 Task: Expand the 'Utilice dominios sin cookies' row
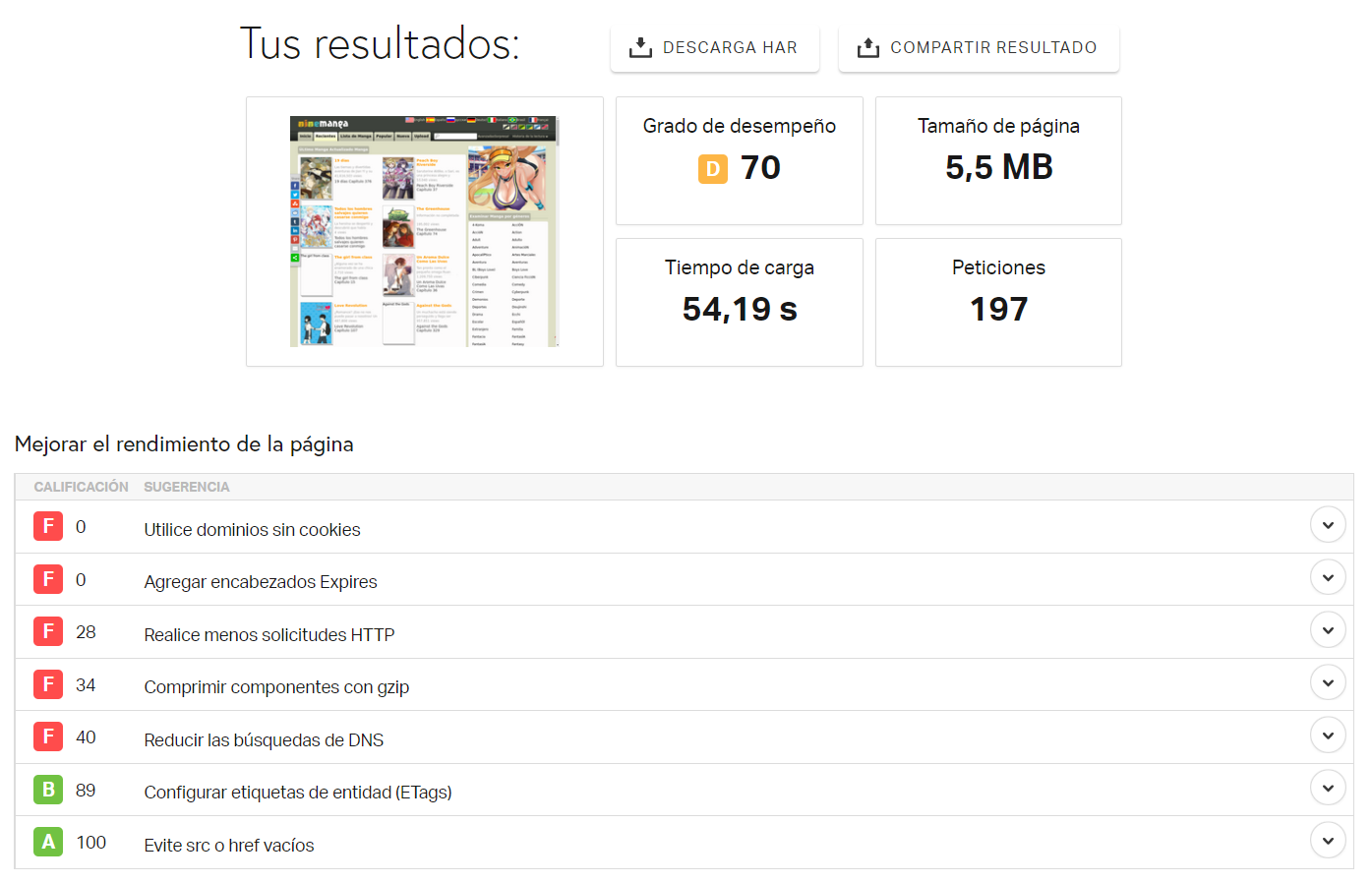coord(1327,525)
